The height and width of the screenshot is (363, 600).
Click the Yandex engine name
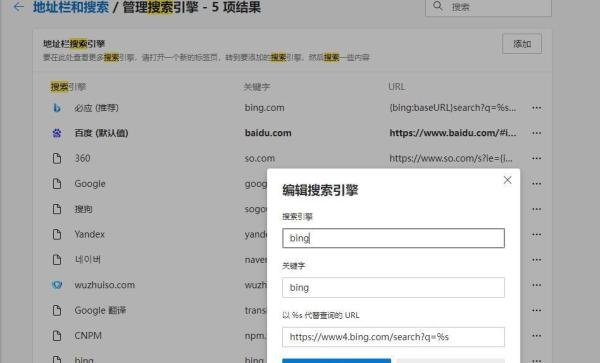(x=90, y=234)
